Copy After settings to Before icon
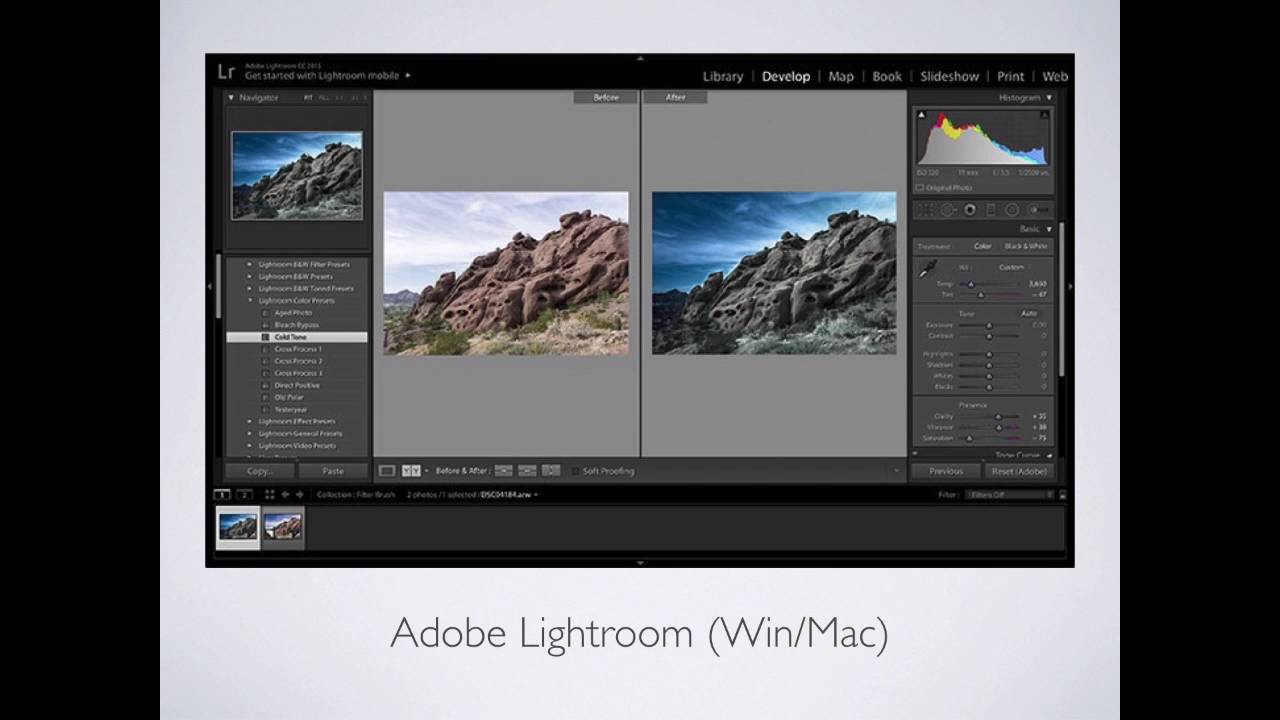1280x720 pixels. tap(527, 471)
